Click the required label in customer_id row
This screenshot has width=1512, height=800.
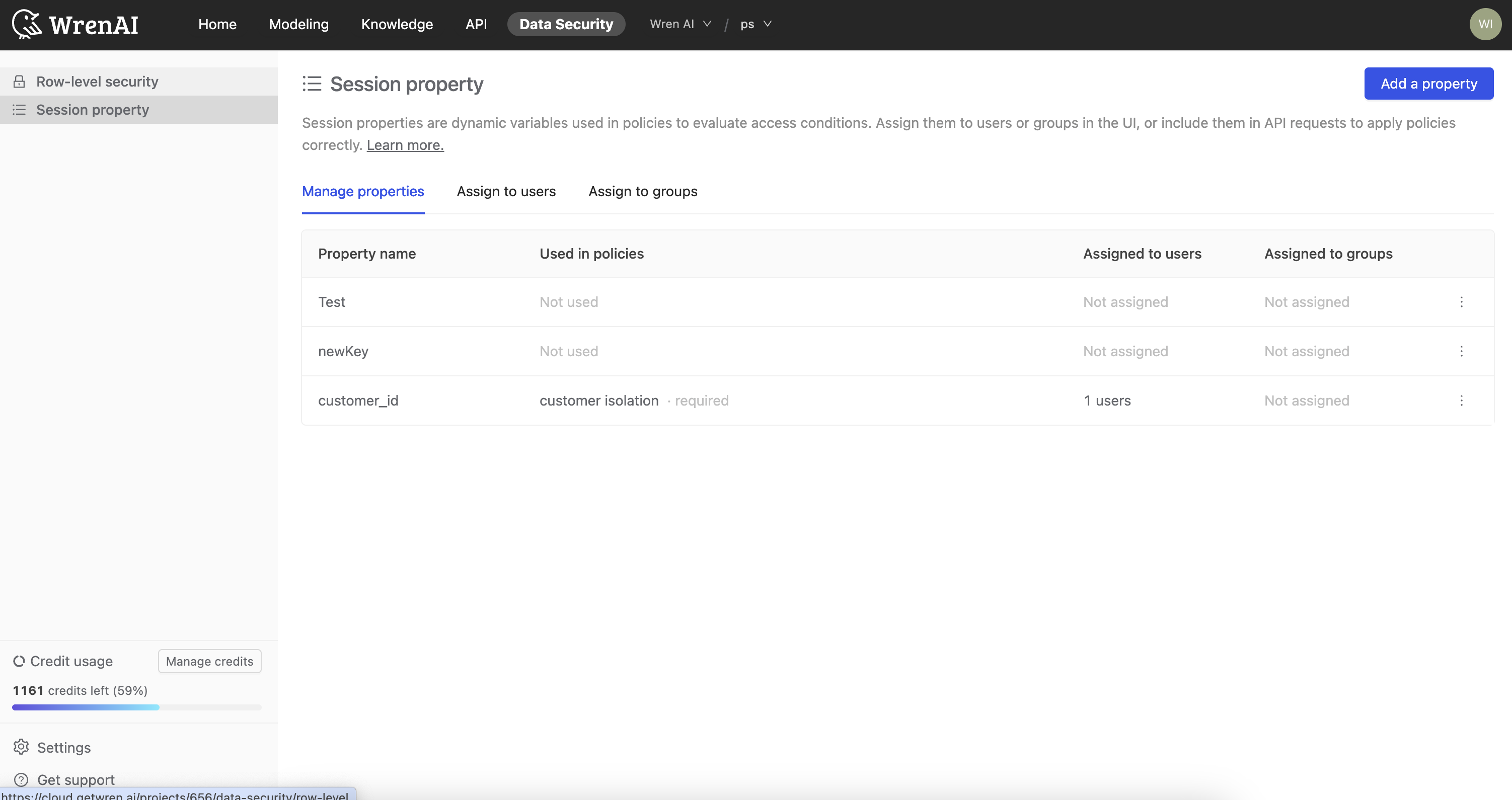(x=702, y=401)
